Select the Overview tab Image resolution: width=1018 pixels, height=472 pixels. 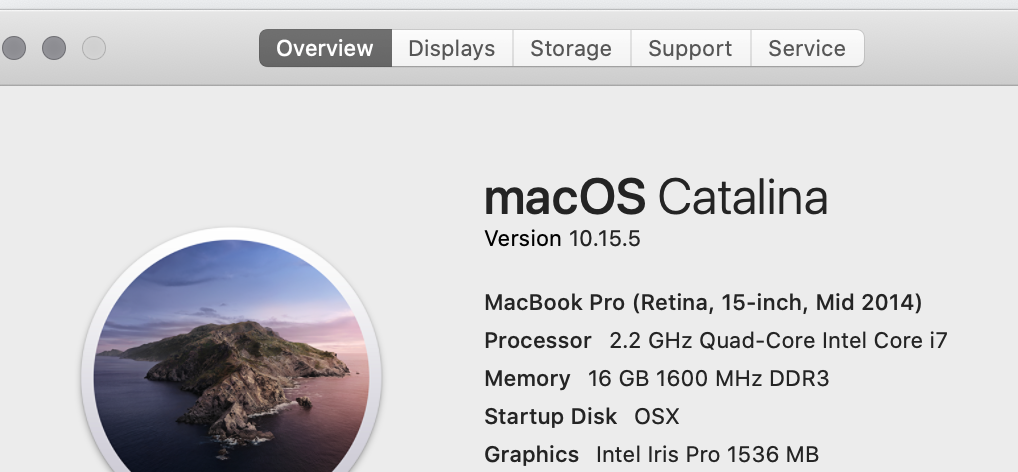(x=325, y=48)
